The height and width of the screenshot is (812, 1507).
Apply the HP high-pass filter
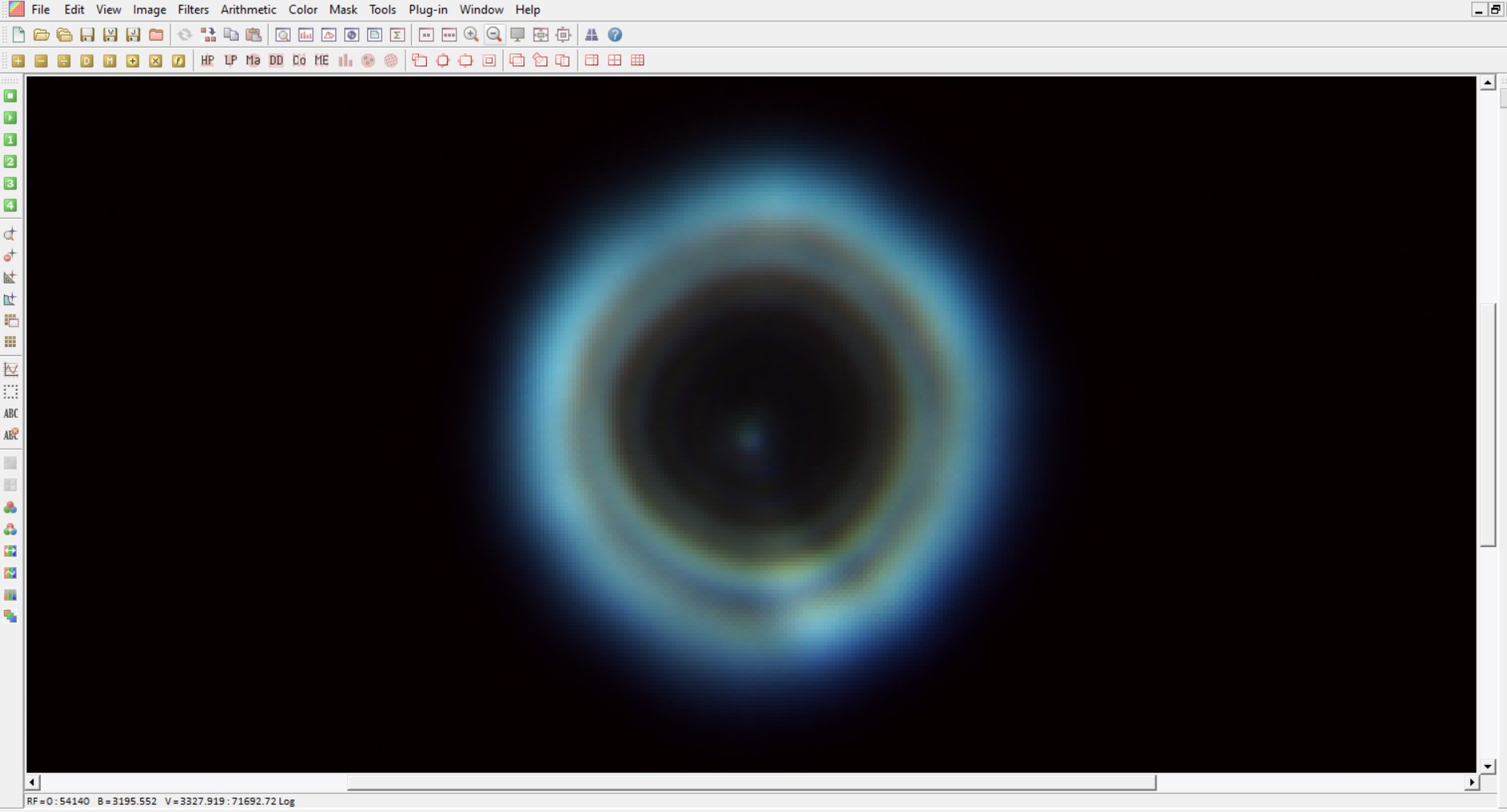(208, 61)
